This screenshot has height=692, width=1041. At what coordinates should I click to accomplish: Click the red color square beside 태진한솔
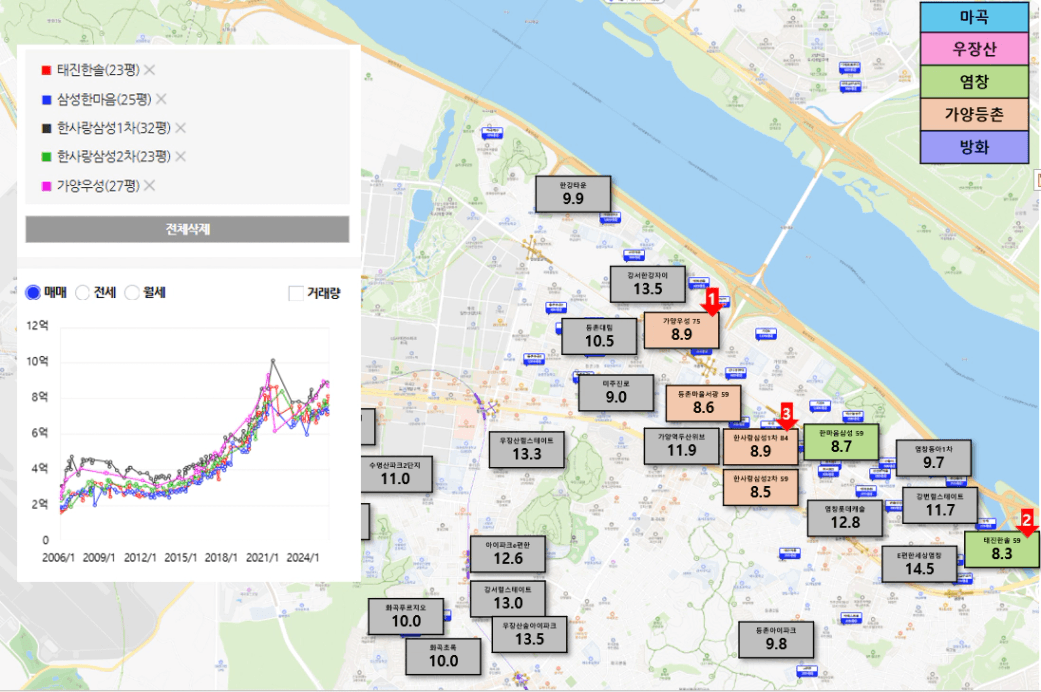click(x=46, y=71)
